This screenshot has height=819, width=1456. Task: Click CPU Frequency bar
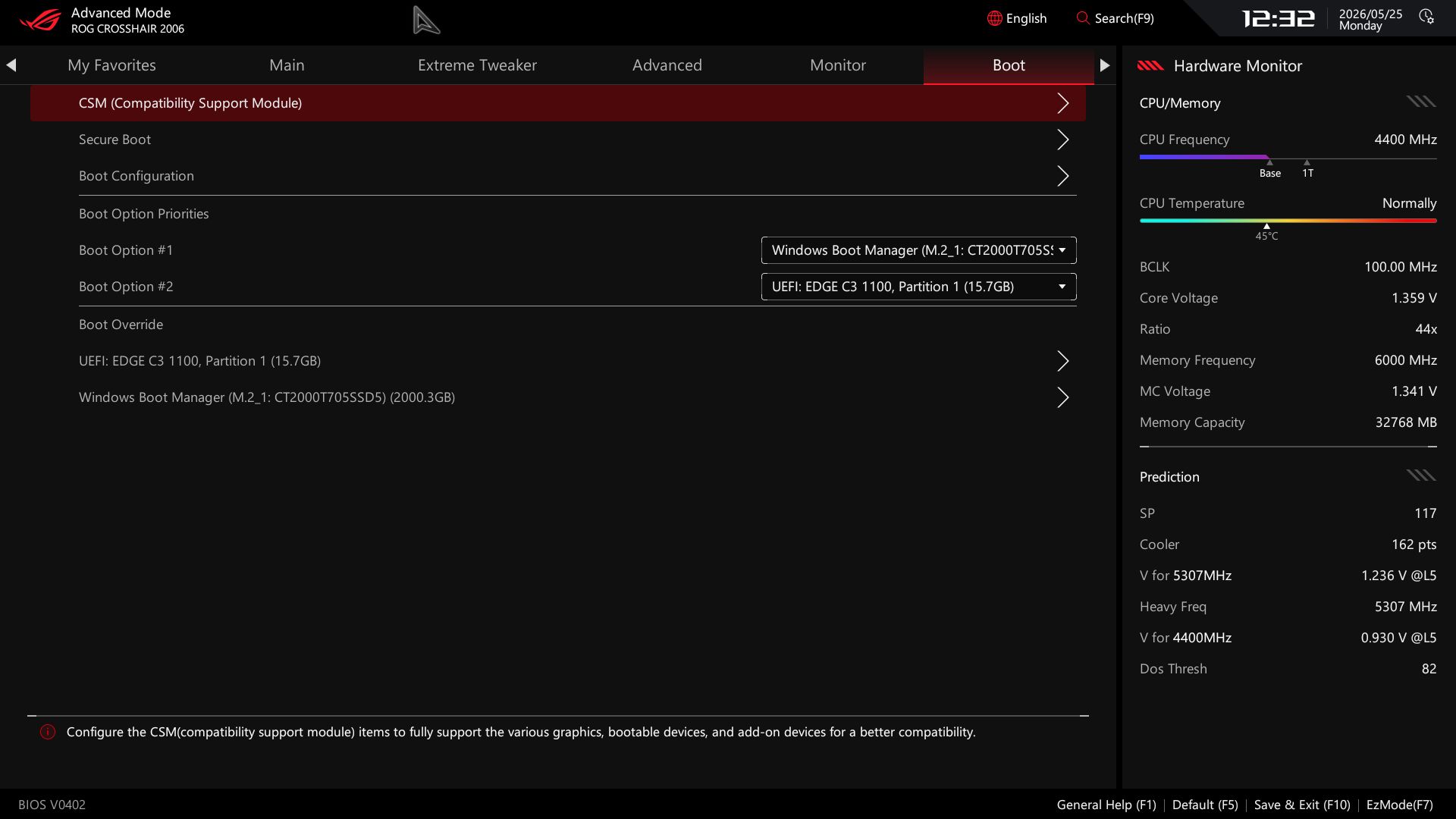(x=1288, y=157)
